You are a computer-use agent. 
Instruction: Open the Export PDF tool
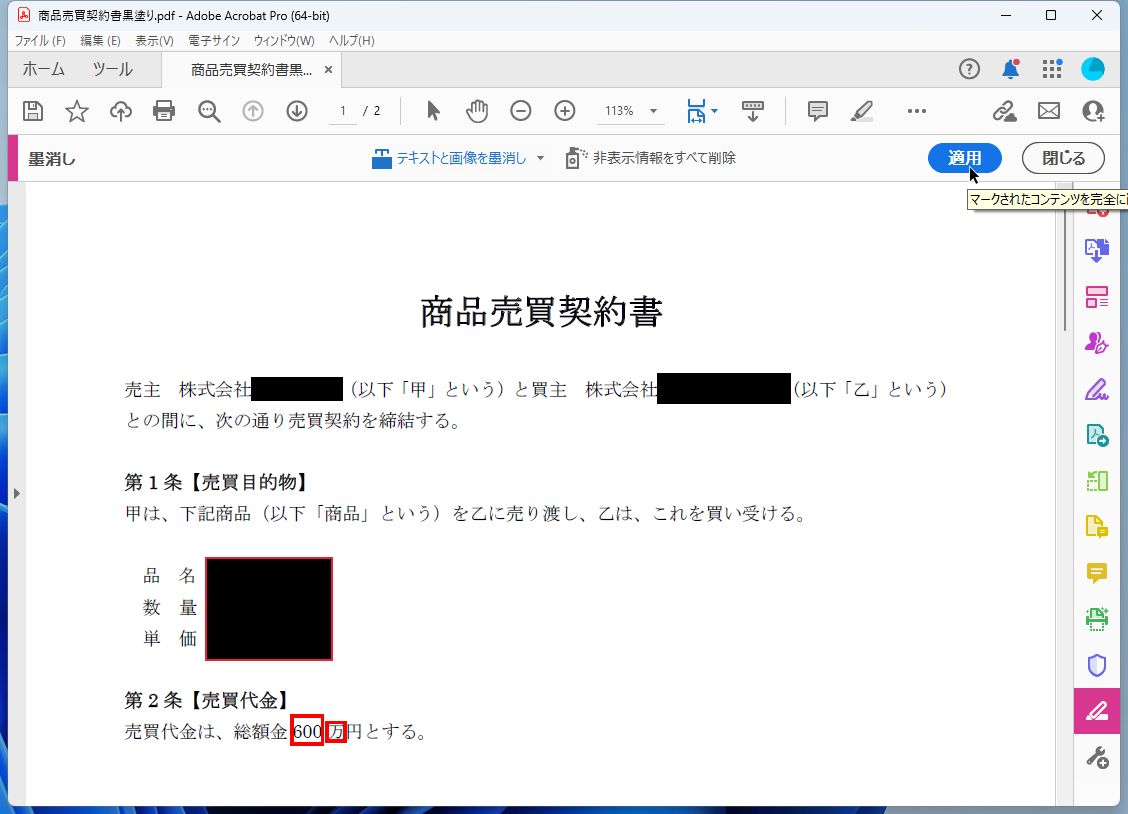tap(1097, 249)
